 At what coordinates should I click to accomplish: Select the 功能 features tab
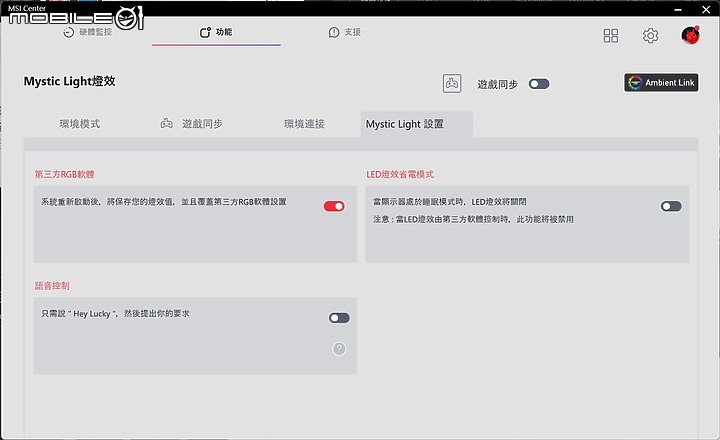[x=216, y=32]
